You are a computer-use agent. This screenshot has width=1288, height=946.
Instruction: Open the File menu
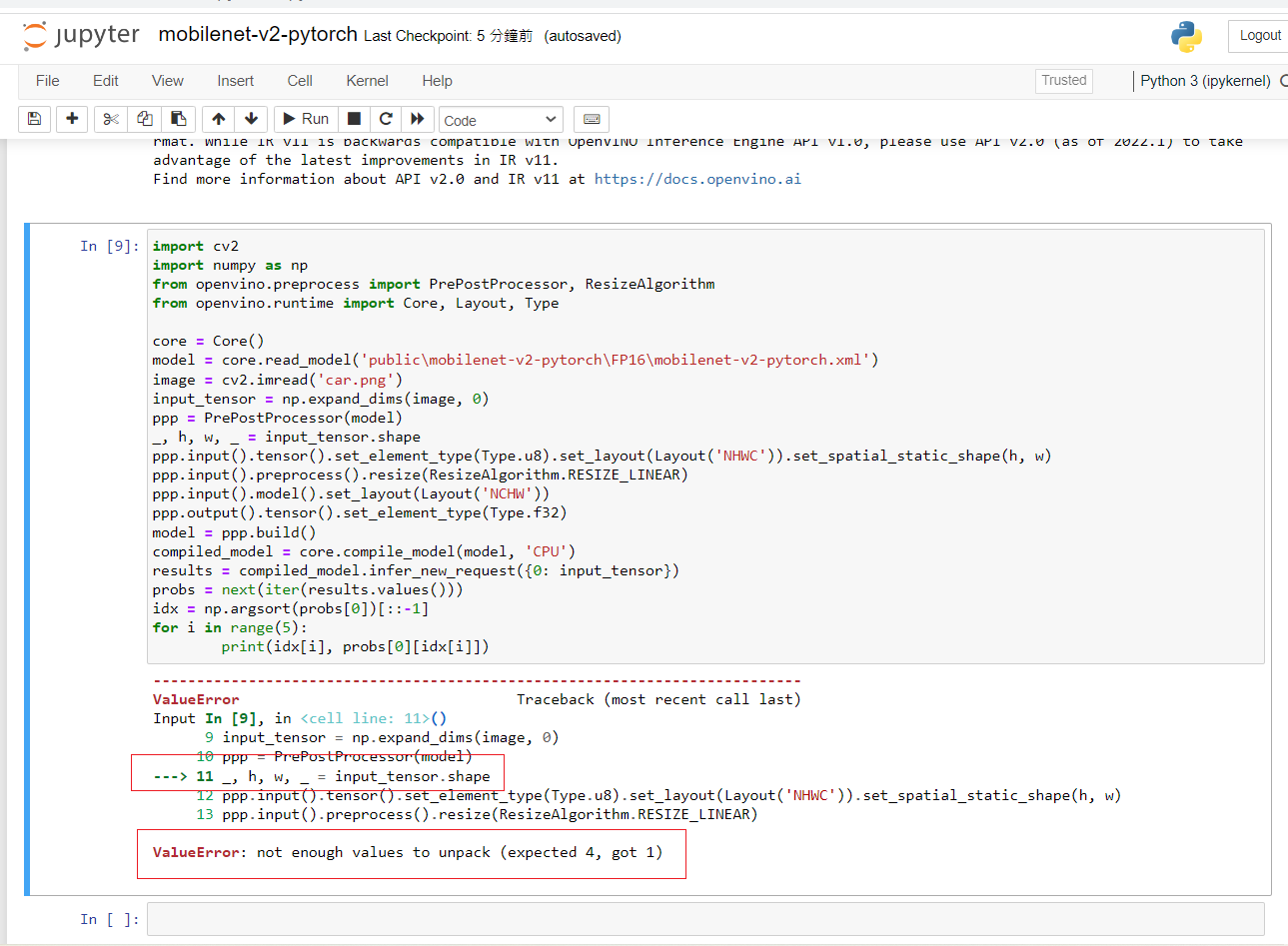click(47, 81)
